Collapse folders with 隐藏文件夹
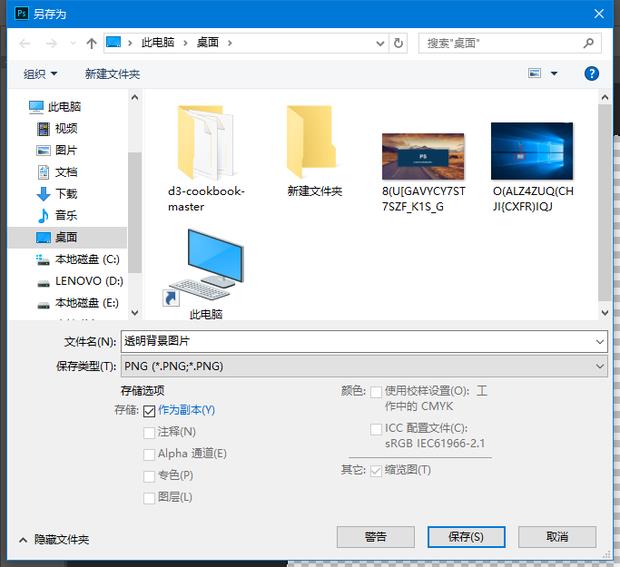 (x=55, y=539)
